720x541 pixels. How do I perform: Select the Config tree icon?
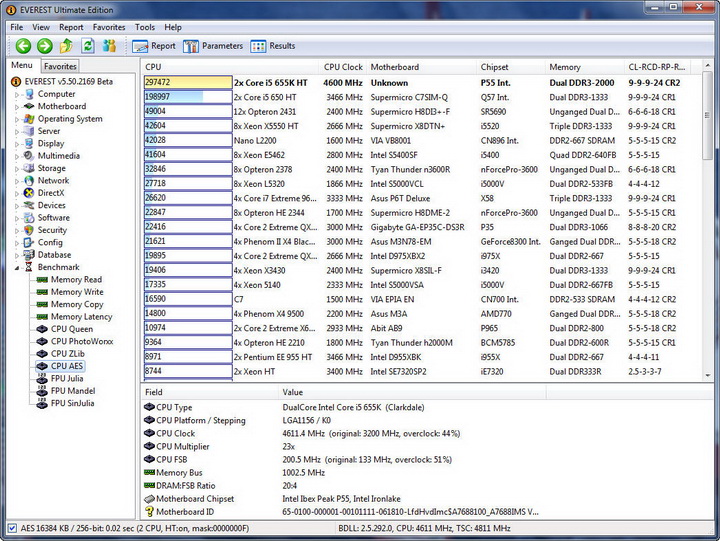point(29,242)
